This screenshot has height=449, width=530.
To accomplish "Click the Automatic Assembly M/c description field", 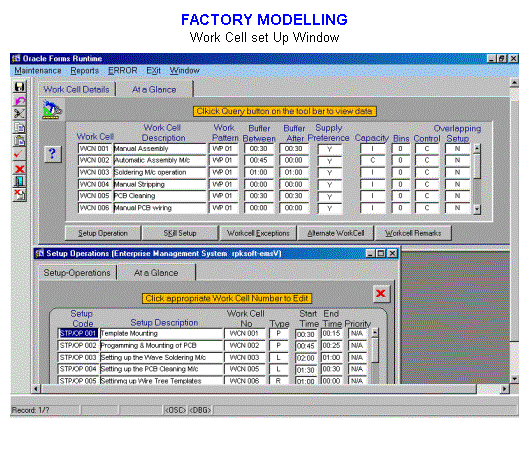I will coord(160,160).
